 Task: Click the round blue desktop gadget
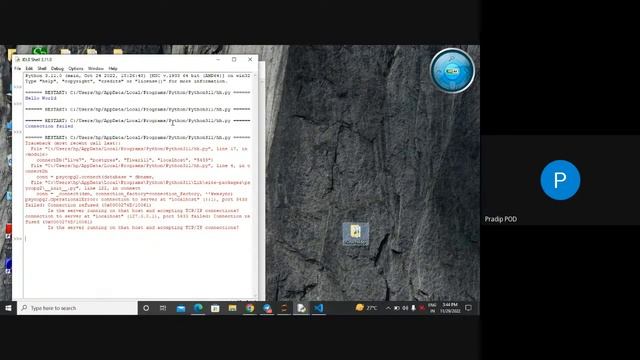click(x=452, y=71)
